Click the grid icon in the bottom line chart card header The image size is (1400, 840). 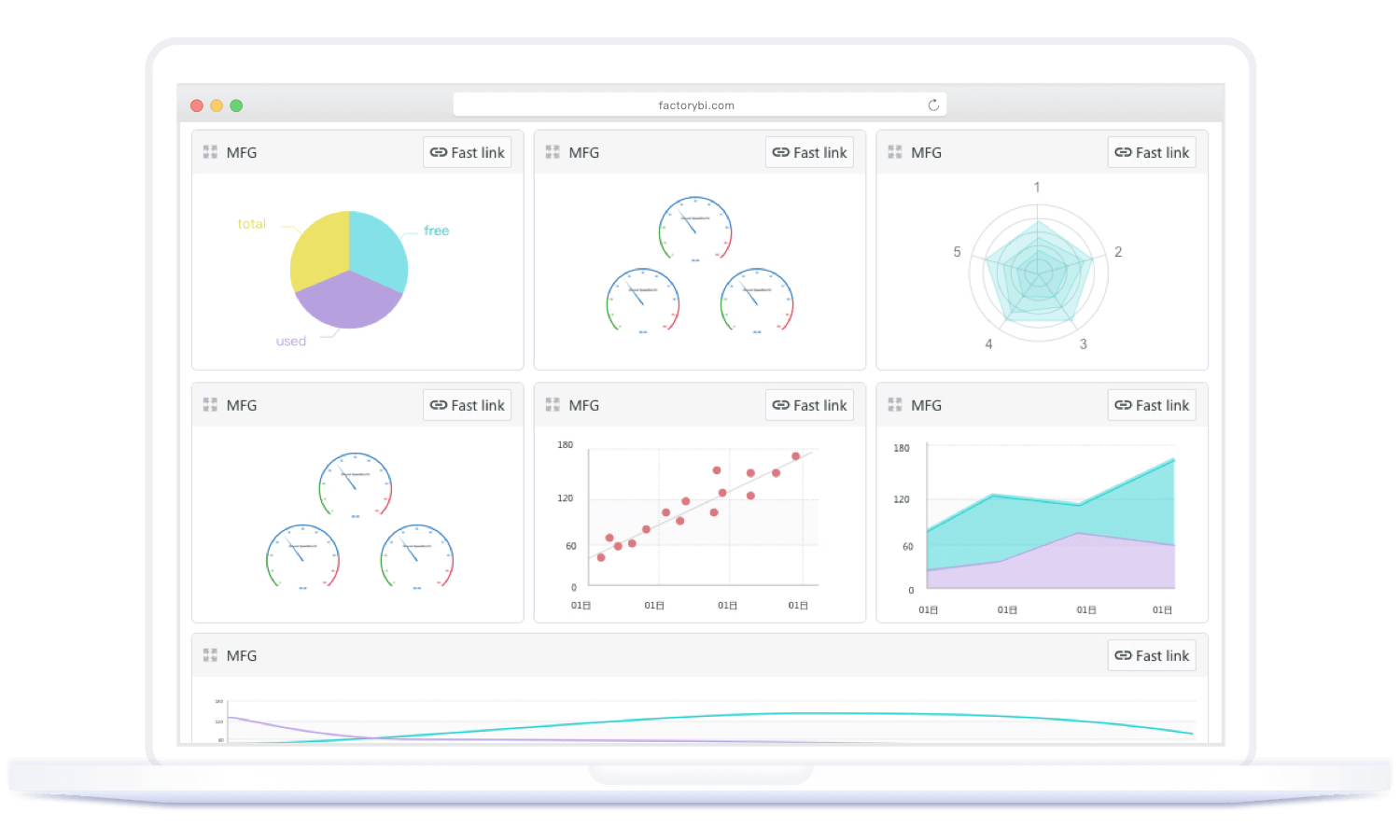[x=210, y=655]
